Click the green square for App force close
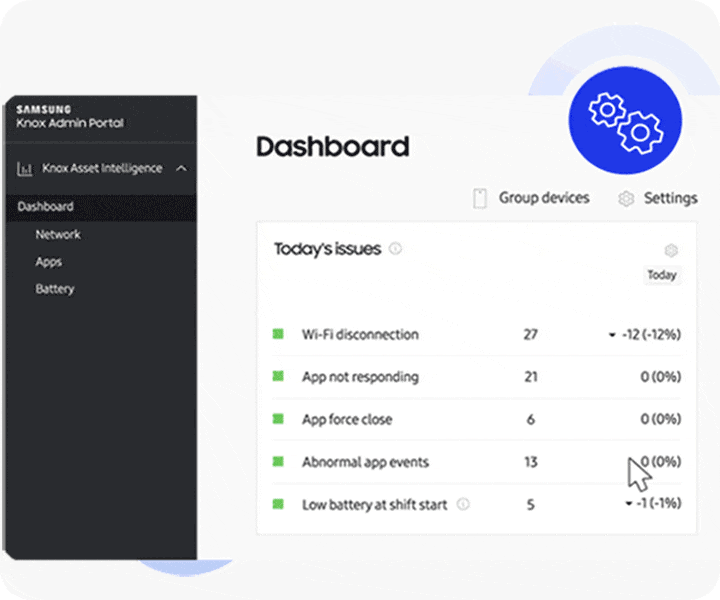720x600 pixels. (278, 419)
